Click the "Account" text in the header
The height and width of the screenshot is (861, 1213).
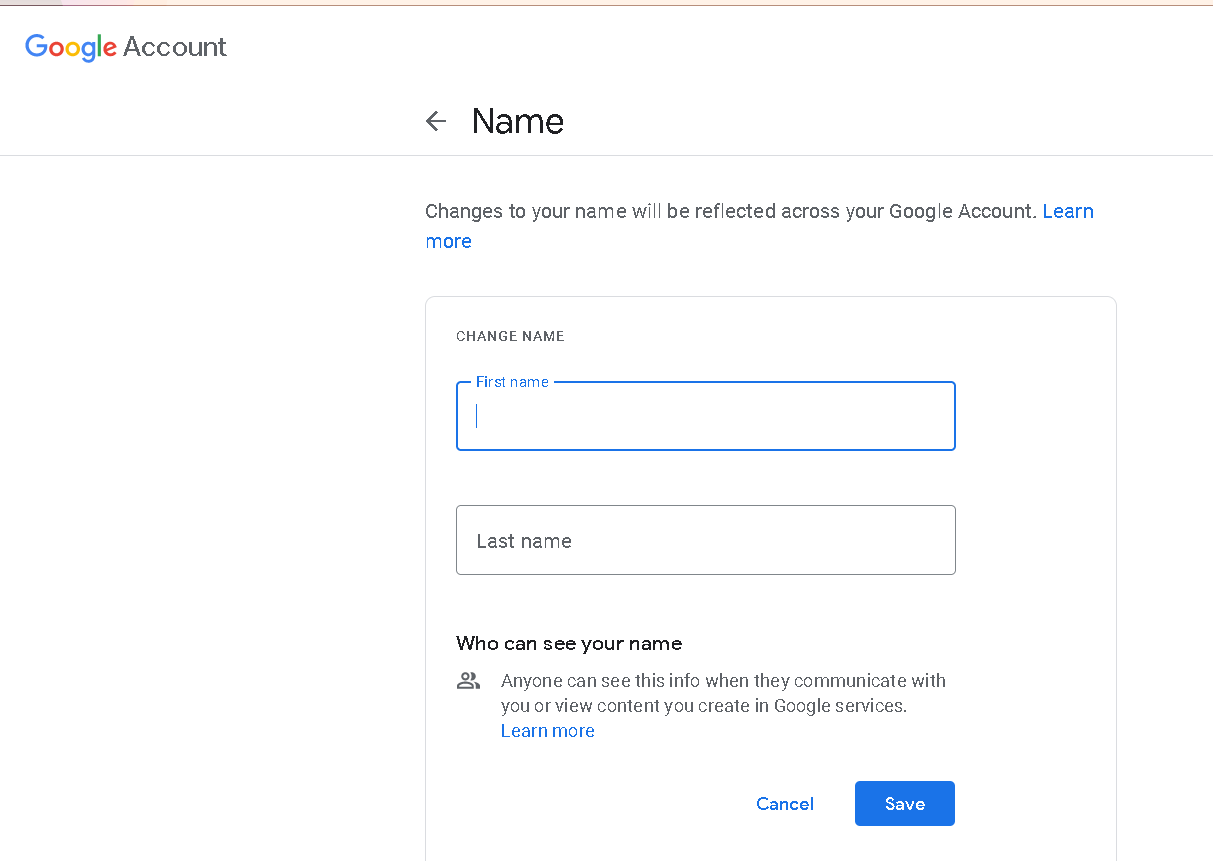coord(175,47)
